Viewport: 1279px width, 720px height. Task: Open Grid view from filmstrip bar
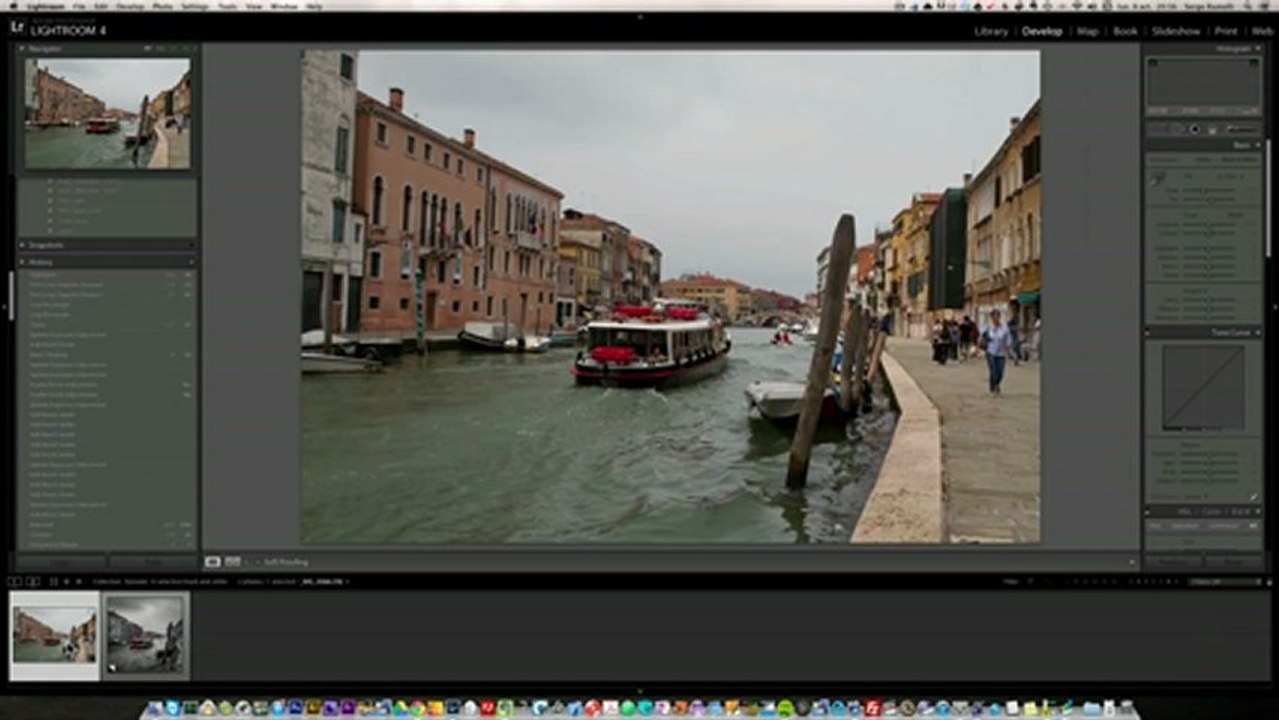(x=53, y=581)
